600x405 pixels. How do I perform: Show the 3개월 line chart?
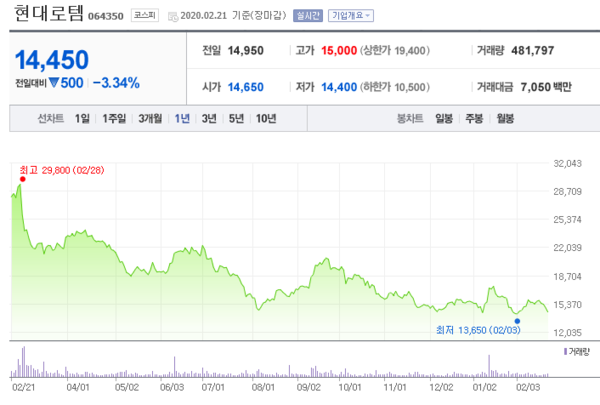coord(151,118)
